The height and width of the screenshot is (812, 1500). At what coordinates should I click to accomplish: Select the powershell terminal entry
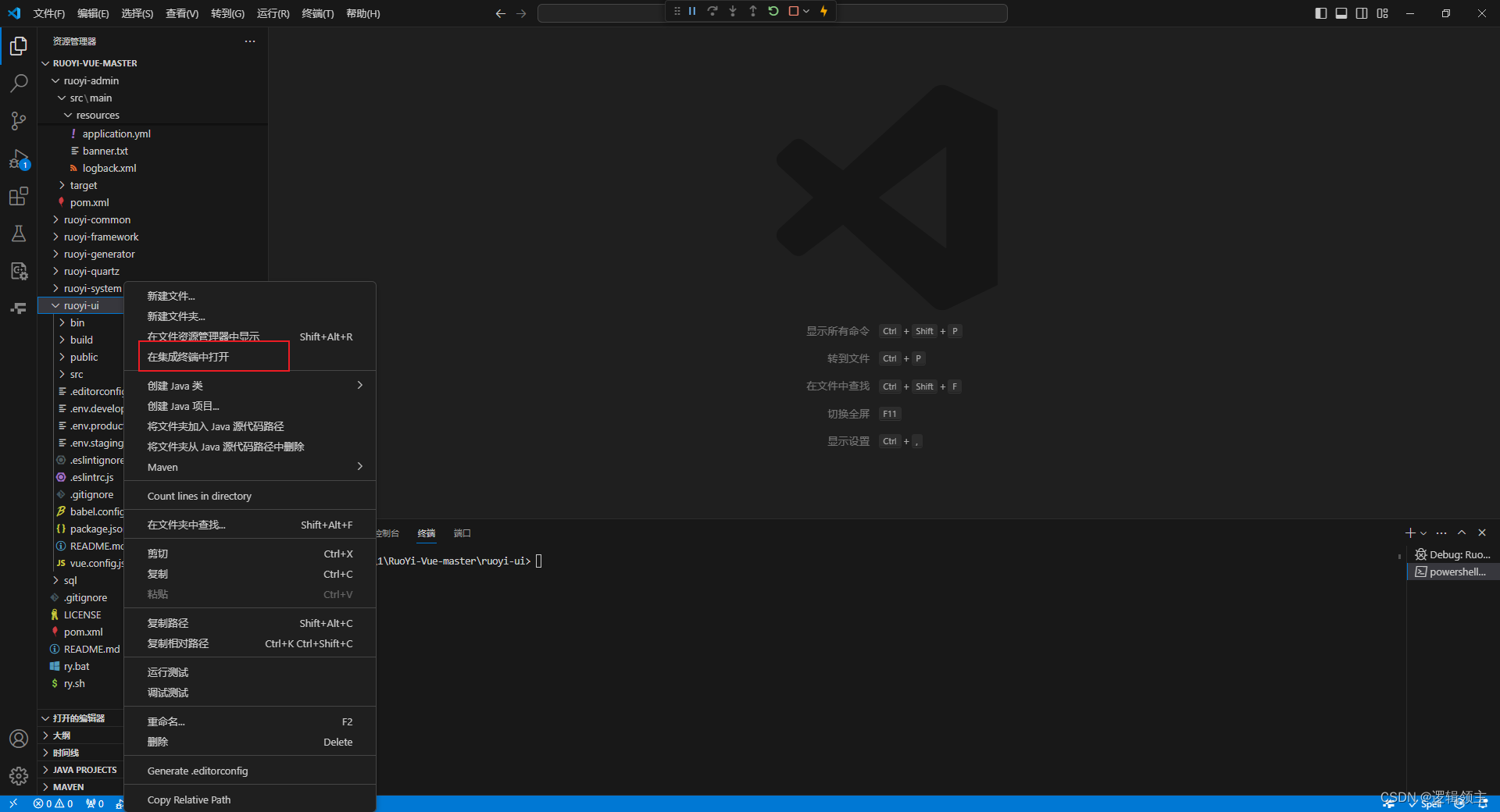1453,572
